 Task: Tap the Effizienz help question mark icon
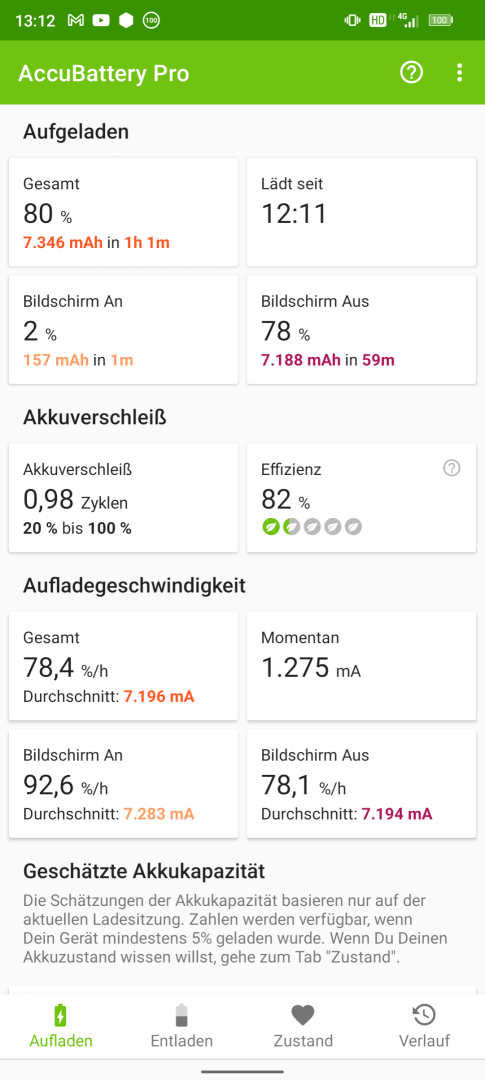pyautogui.click(x=451, y=468)
